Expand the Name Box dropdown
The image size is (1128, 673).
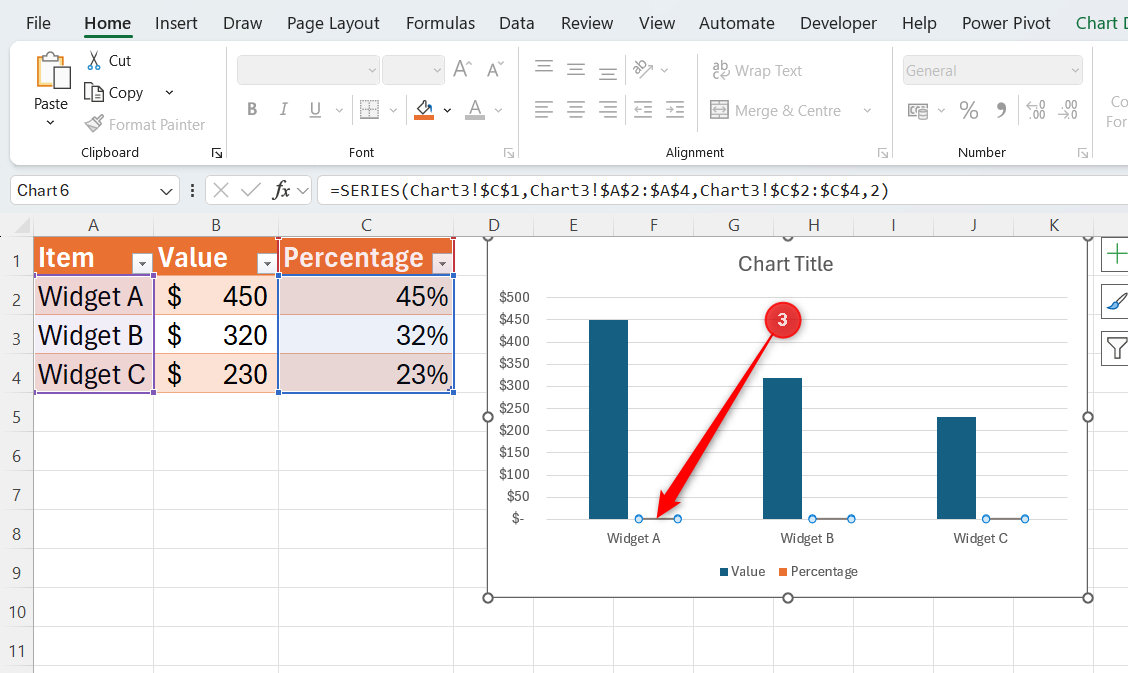coord(166,191)
